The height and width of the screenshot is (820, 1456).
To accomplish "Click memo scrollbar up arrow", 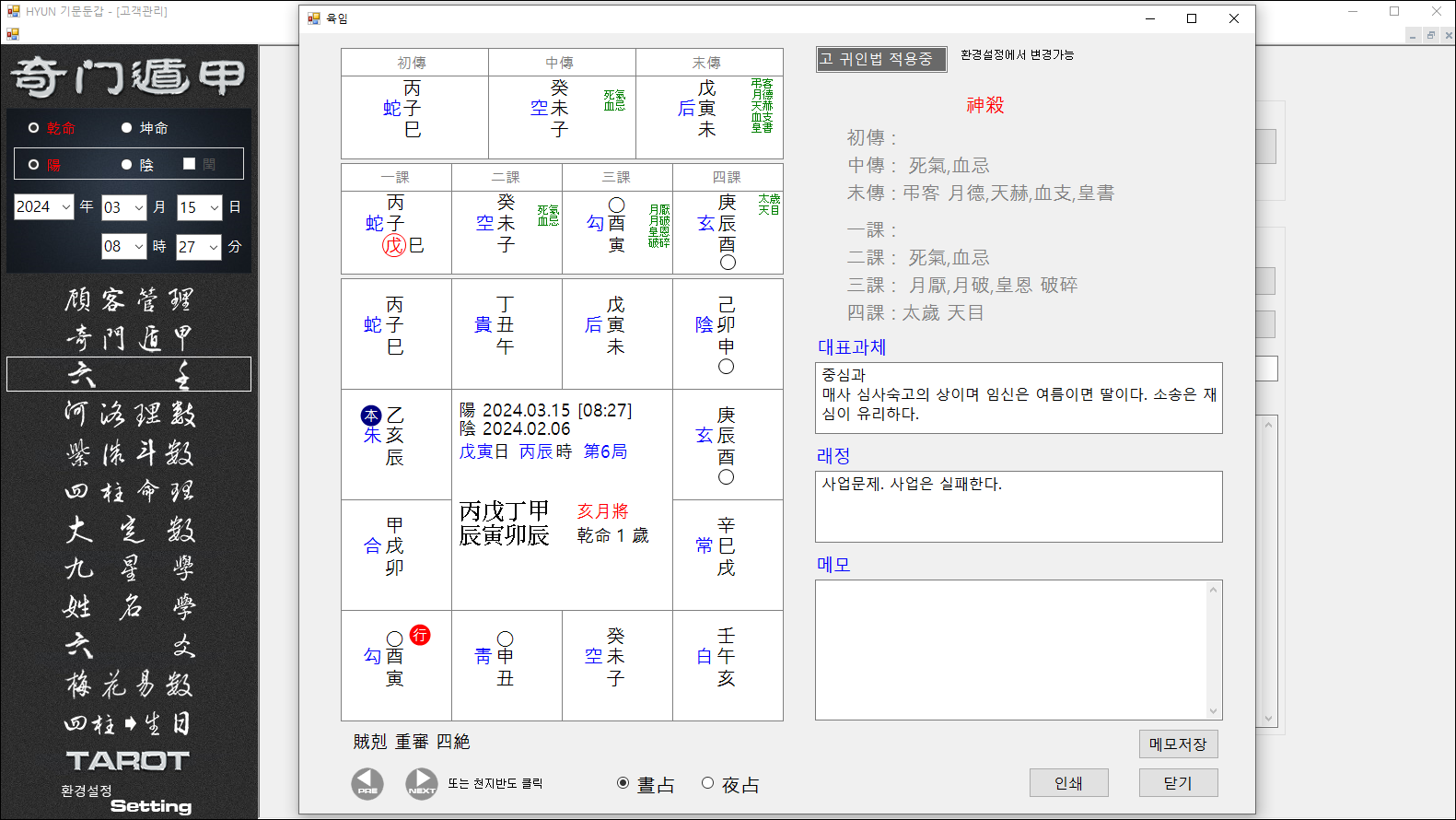I will 1213,590.
